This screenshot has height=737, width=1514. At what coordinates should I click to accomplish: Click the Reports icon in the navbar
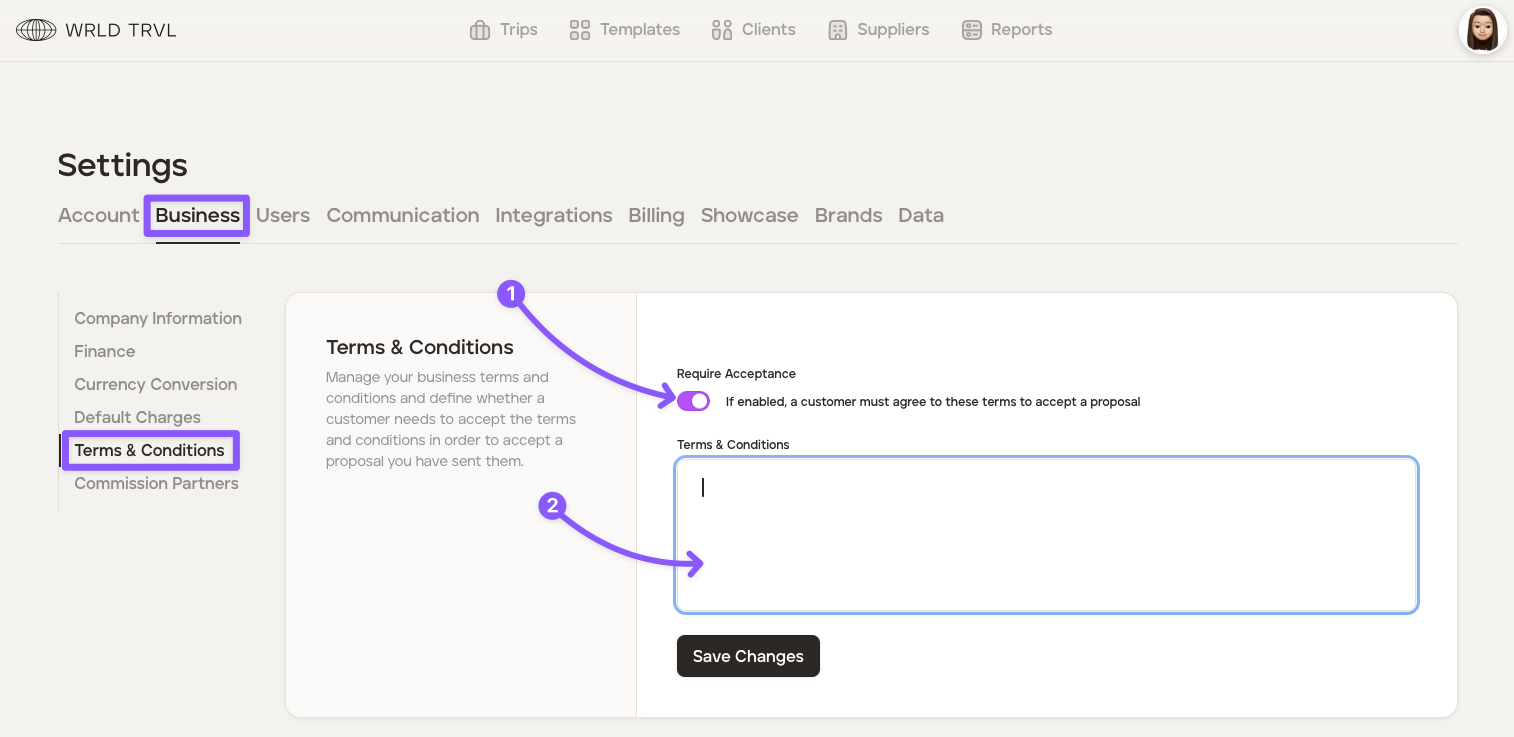coord(972,30)
